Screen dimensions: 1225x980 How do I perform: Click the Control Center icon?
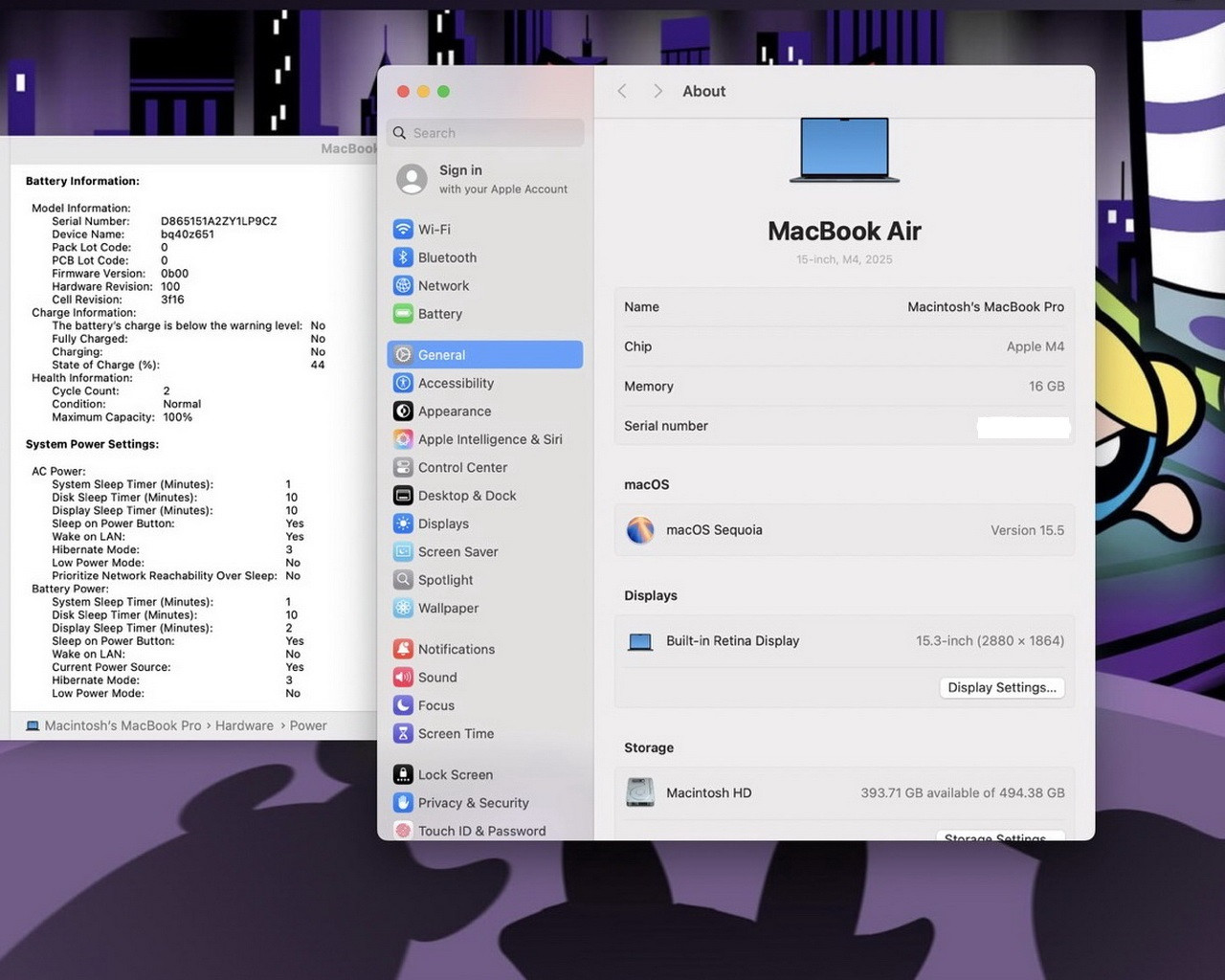403,468
